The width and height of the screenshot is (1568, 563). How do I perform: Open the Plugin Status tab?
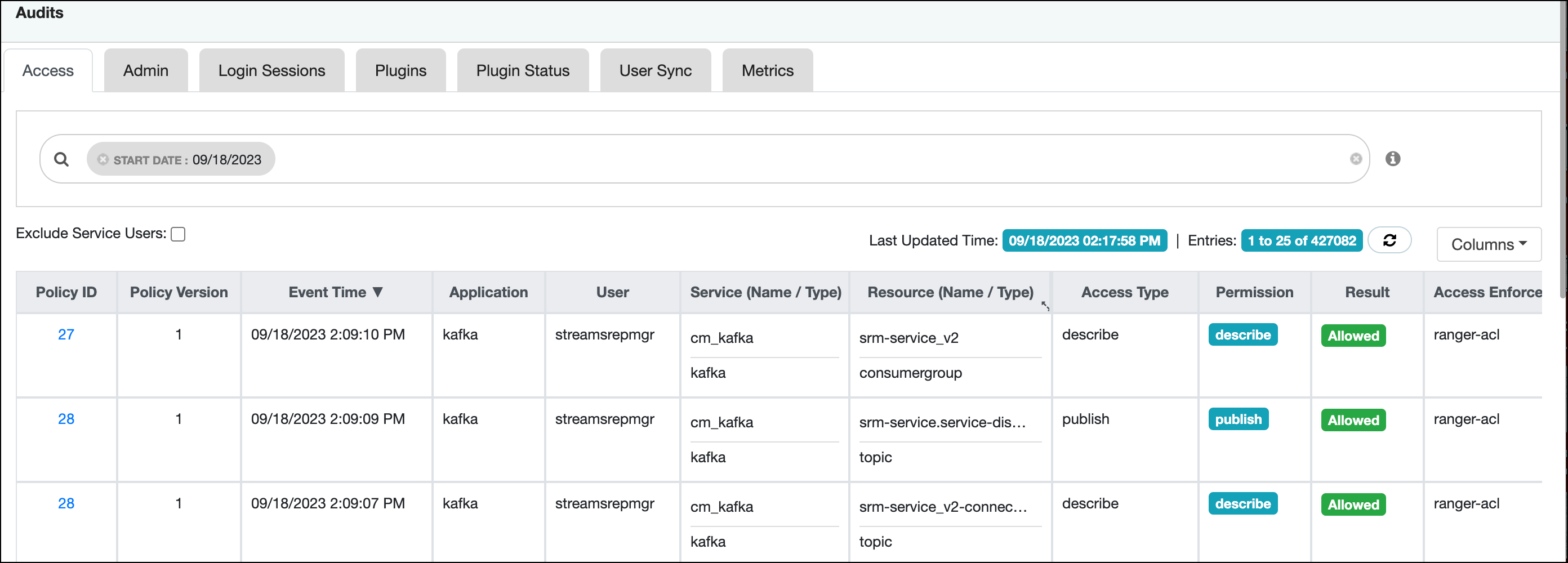point(522,70)
